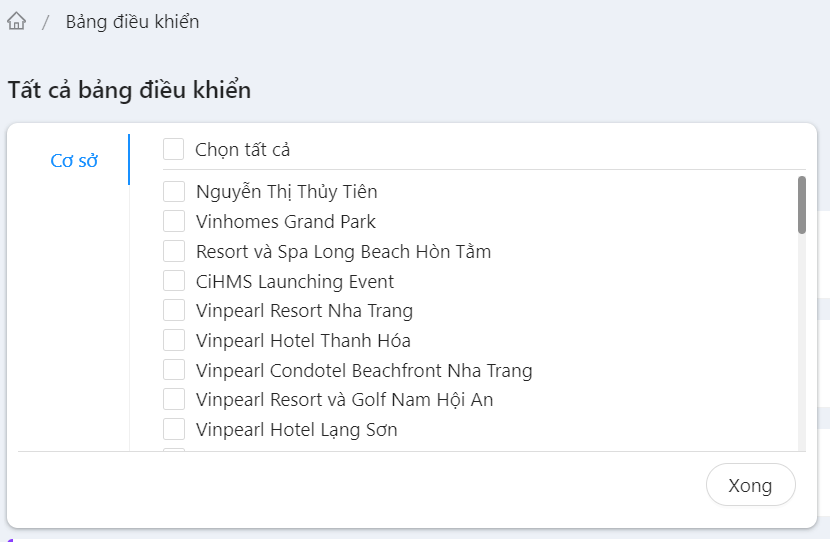Select the Cơ sở tab
The width and height of the screenshot is (830, 542).
point(74,161)
